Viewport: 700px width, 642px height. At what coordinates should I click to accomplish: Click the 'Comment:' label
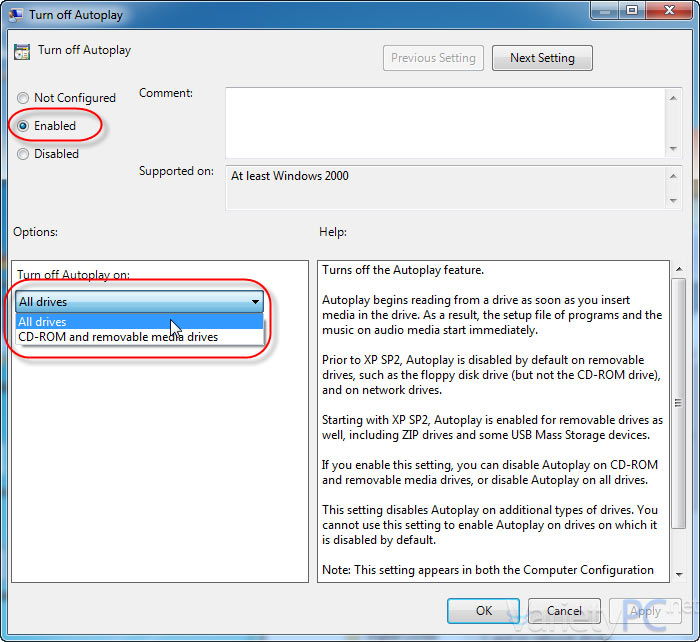[166, 93]
